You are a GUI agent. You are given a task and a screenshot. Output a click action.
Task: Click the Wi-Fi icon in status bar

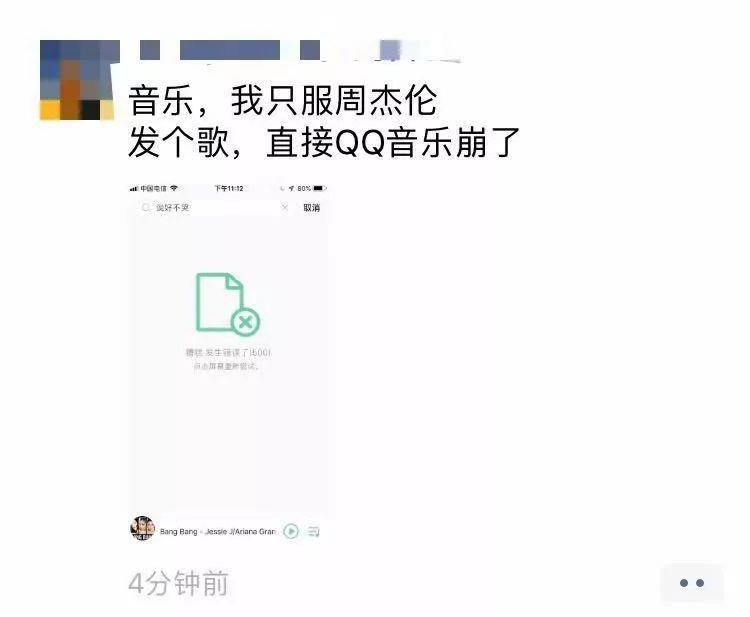(x=174, y=188)
